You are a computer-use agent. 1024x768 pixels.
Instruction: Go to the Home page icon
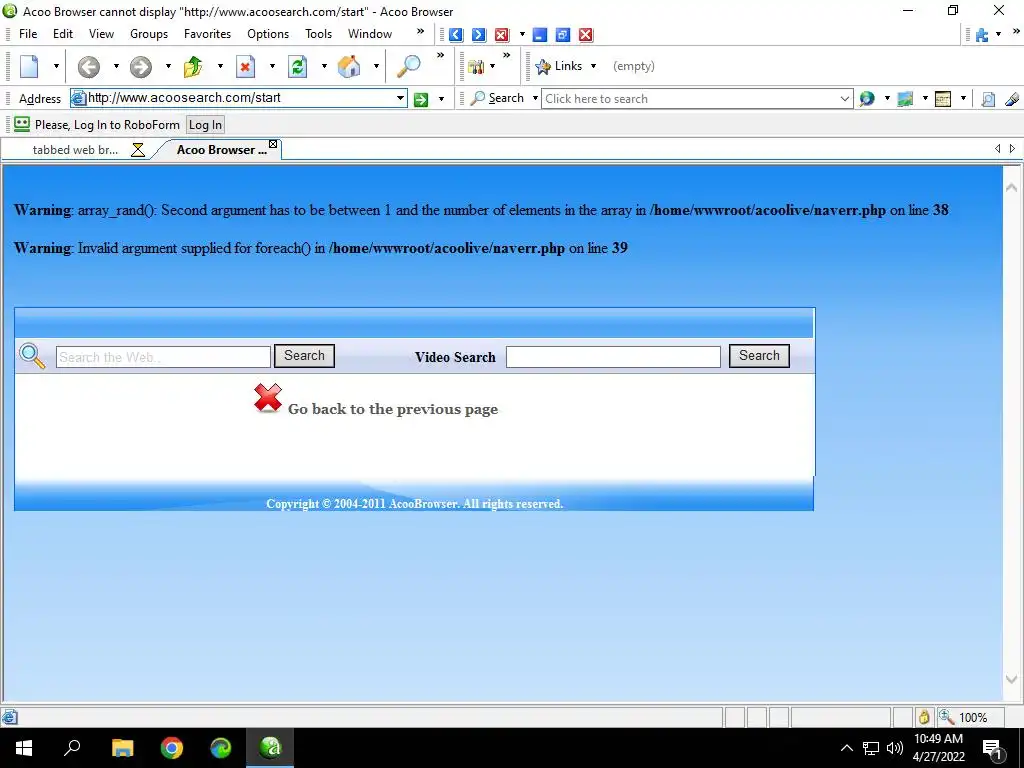tap(349, 66)
